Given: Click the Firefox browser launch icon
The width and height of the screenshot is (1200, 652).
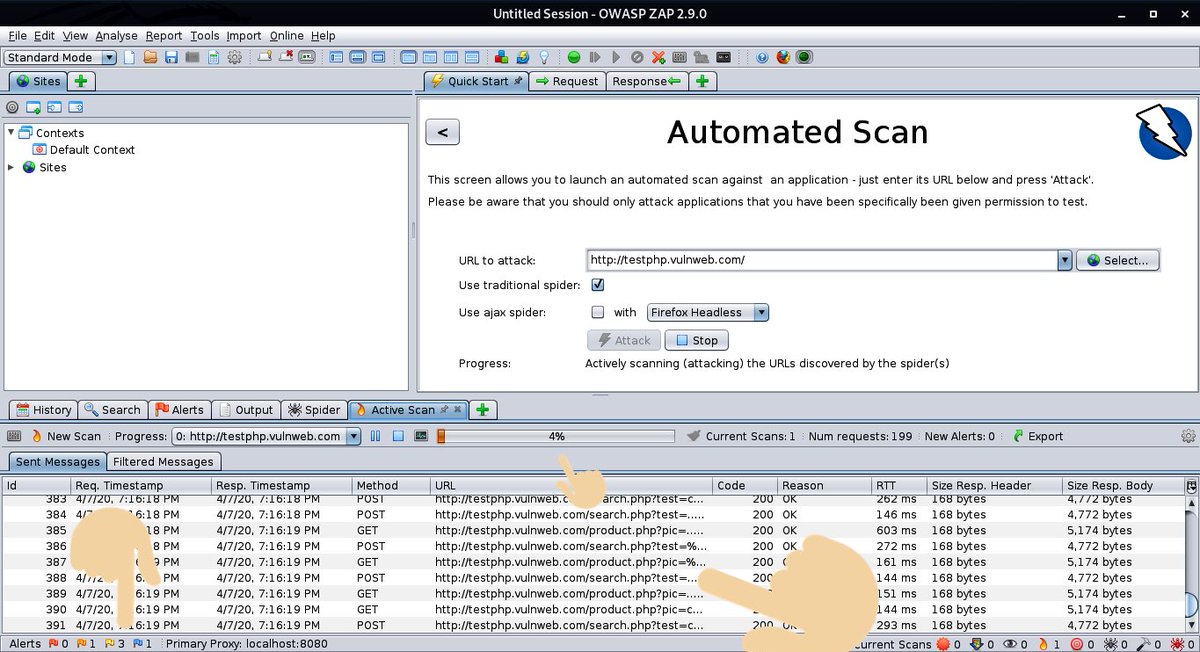Looking at the screenshot, I should tap(783, 57).
